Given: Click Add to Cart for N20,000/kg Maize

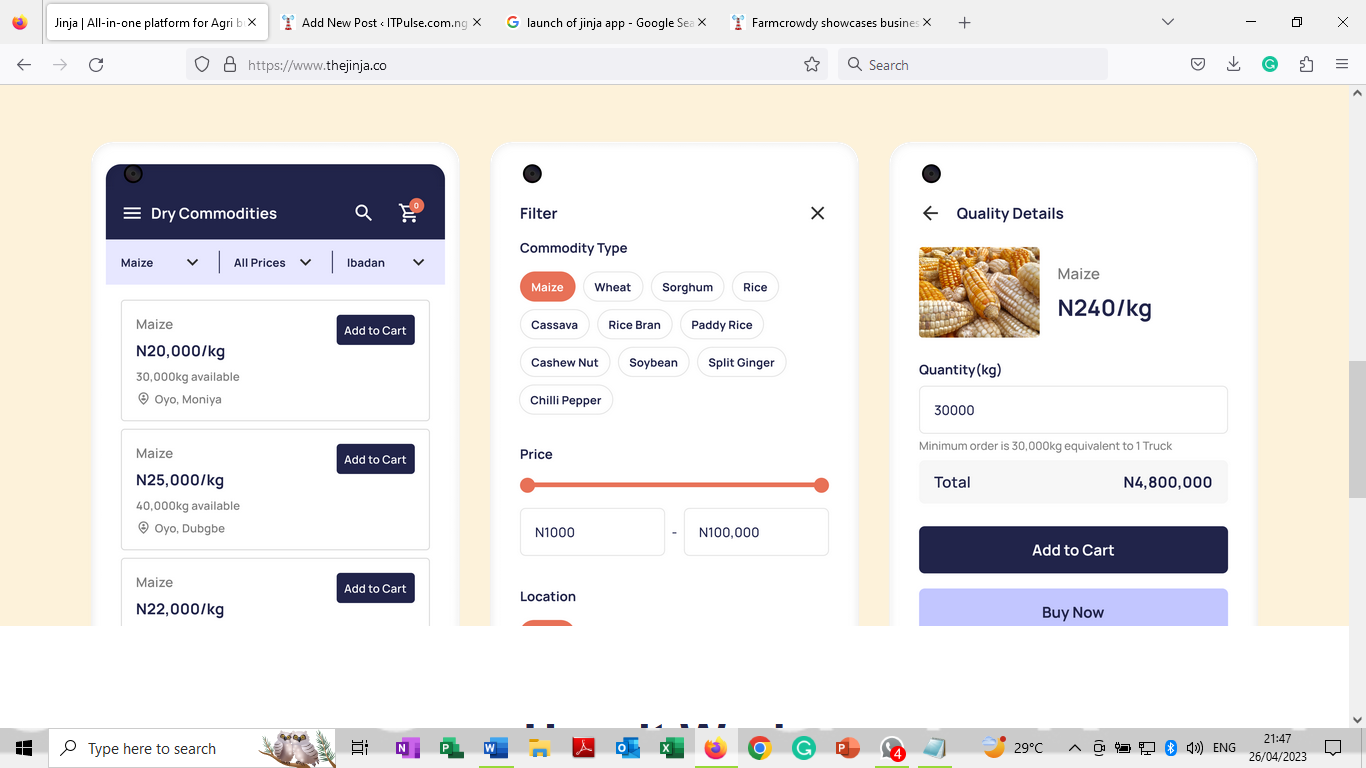Looking at the screenshot, I should click(x=375, y=330).
